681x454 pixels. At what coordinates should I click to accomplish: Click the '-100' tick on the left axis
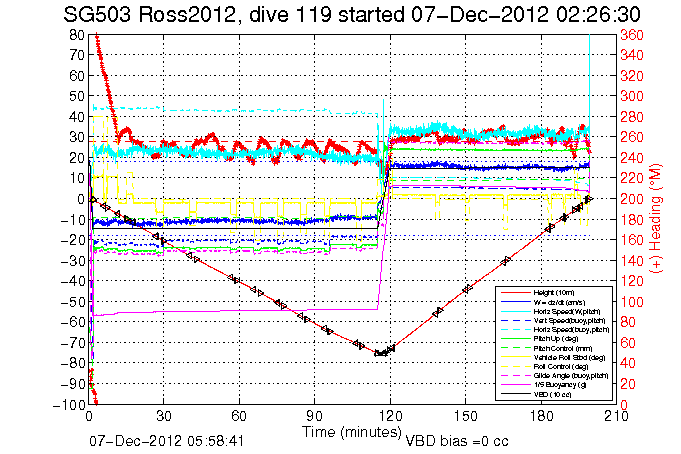coord(69,404)
